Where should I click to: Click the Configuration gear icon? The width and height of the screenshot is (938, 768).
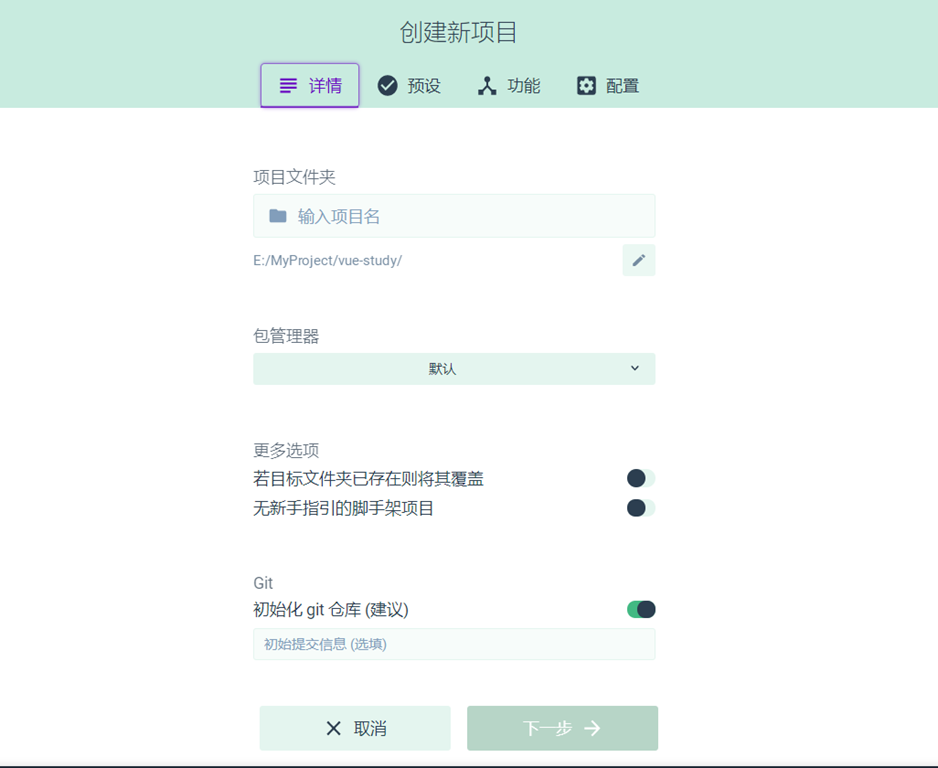586,86
